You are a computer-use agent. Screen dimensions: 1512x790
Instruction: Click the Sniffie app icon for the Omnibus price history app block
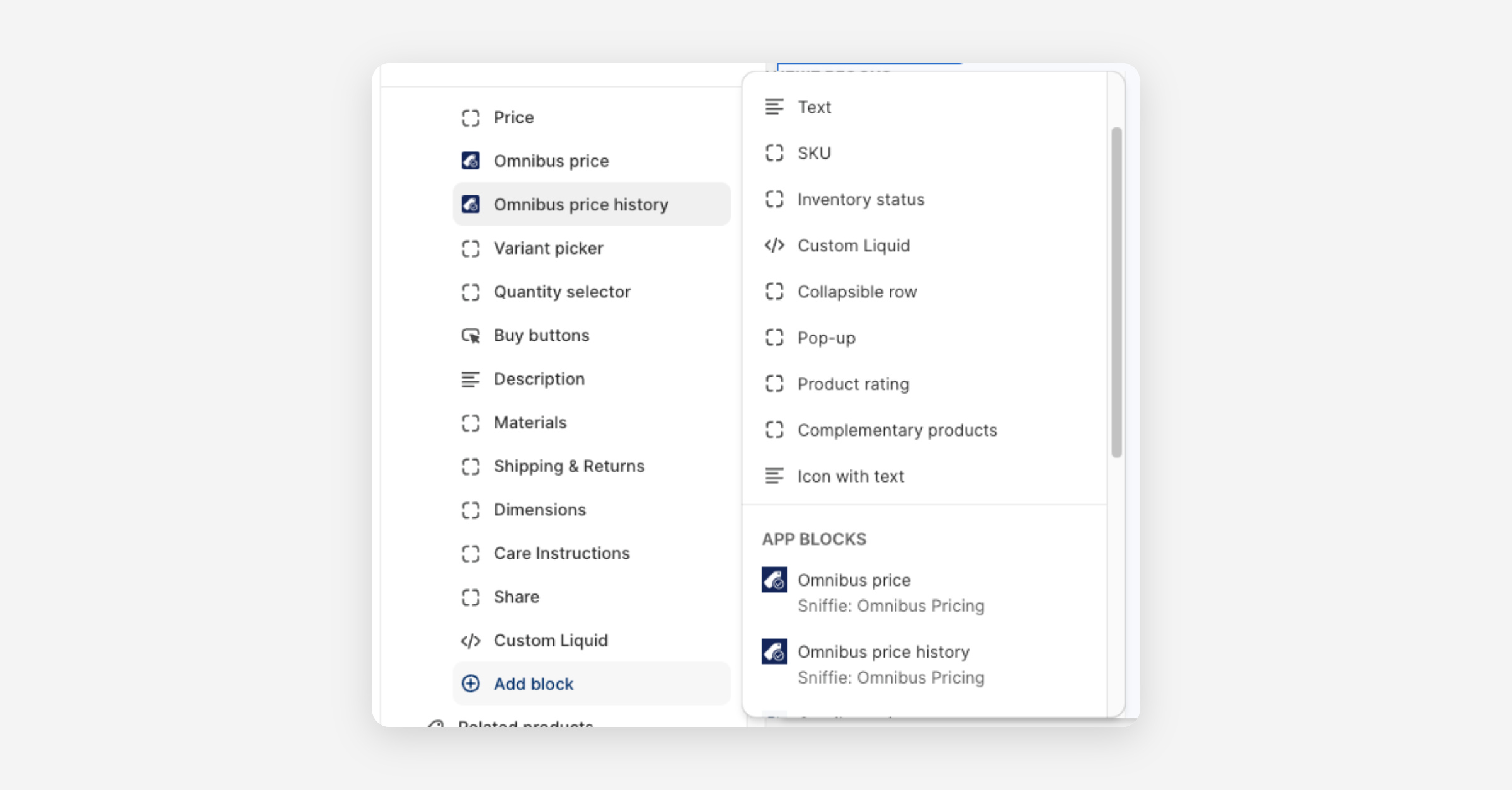tap(774, 651)
